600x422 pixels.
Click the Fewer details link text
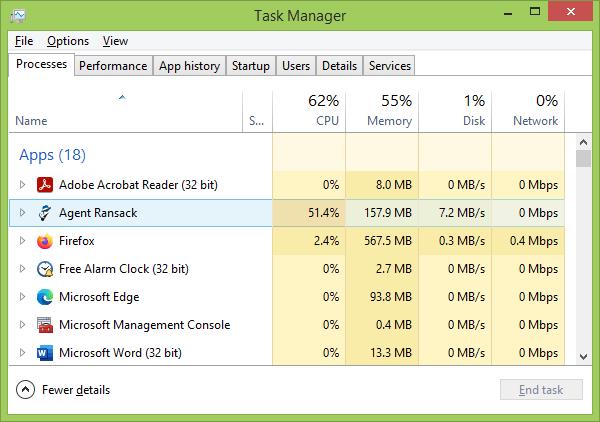point(76,390)
